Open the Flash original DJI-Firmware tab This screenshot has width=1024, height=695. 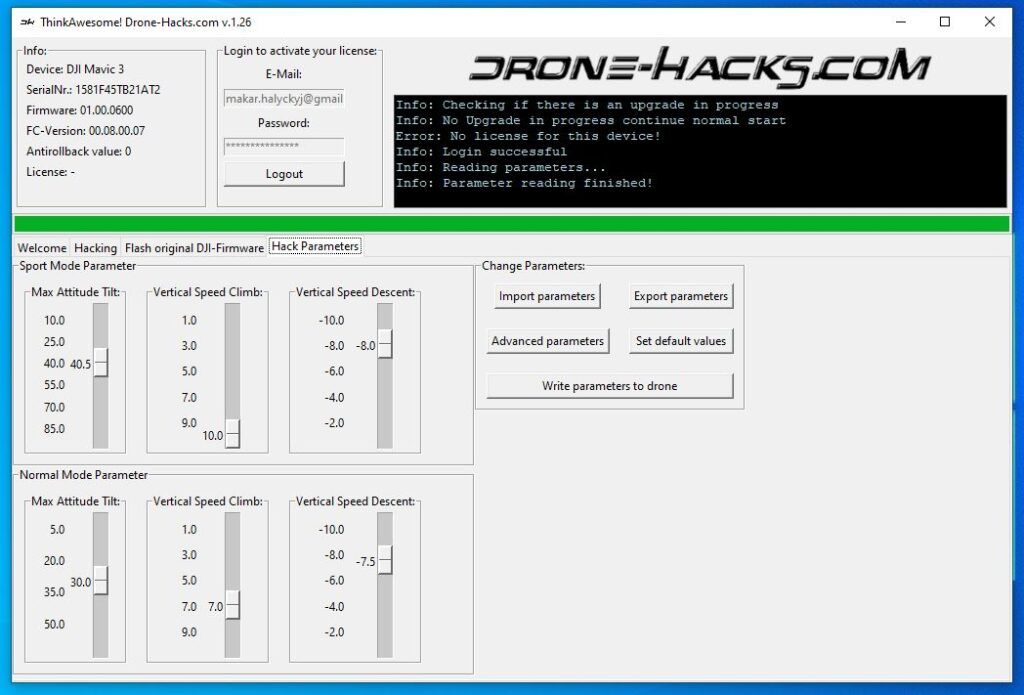[x=194, y=248]
